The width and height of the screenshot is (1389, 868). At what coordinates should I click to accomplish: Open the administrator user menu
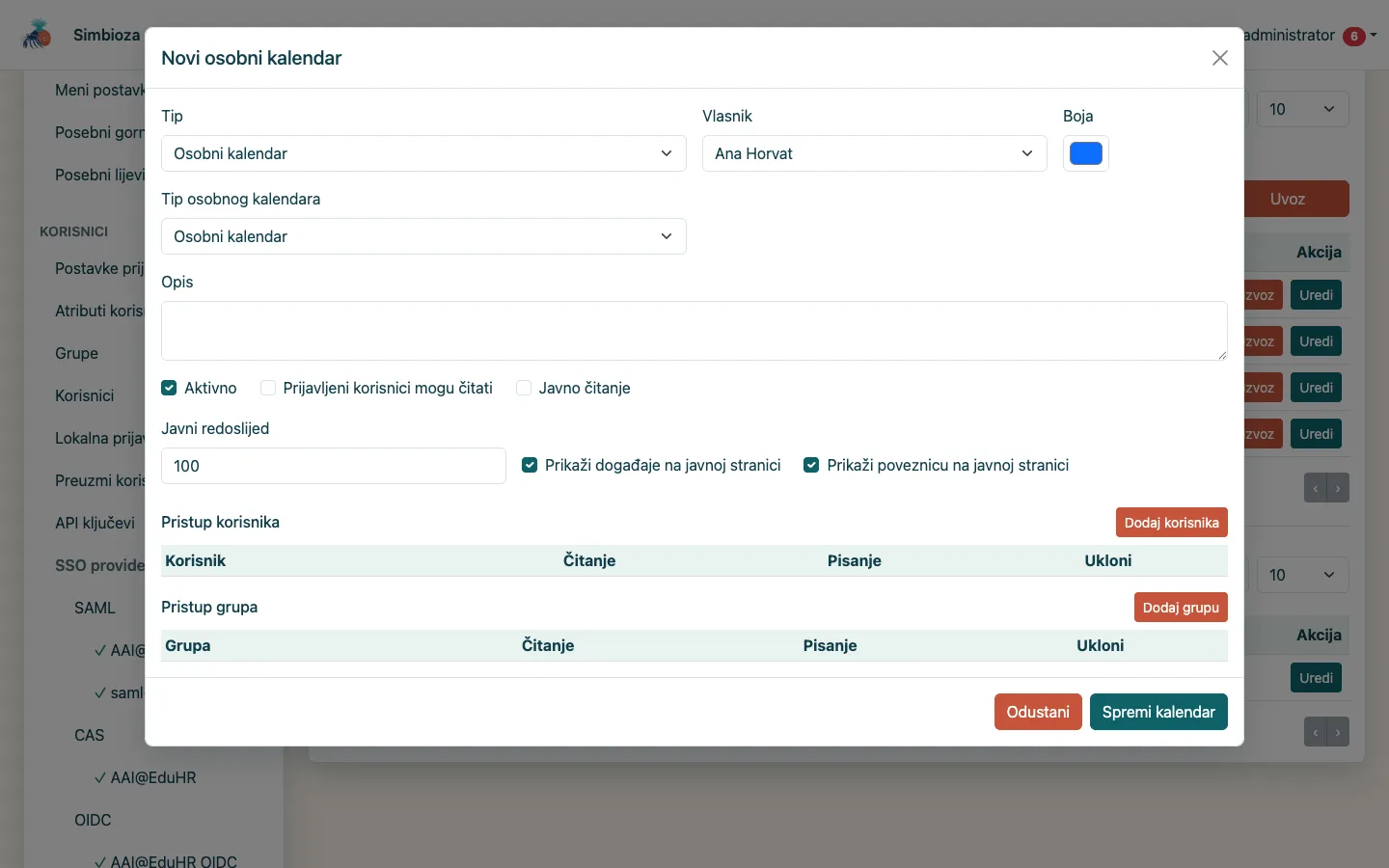click(x=1310, y=35)
